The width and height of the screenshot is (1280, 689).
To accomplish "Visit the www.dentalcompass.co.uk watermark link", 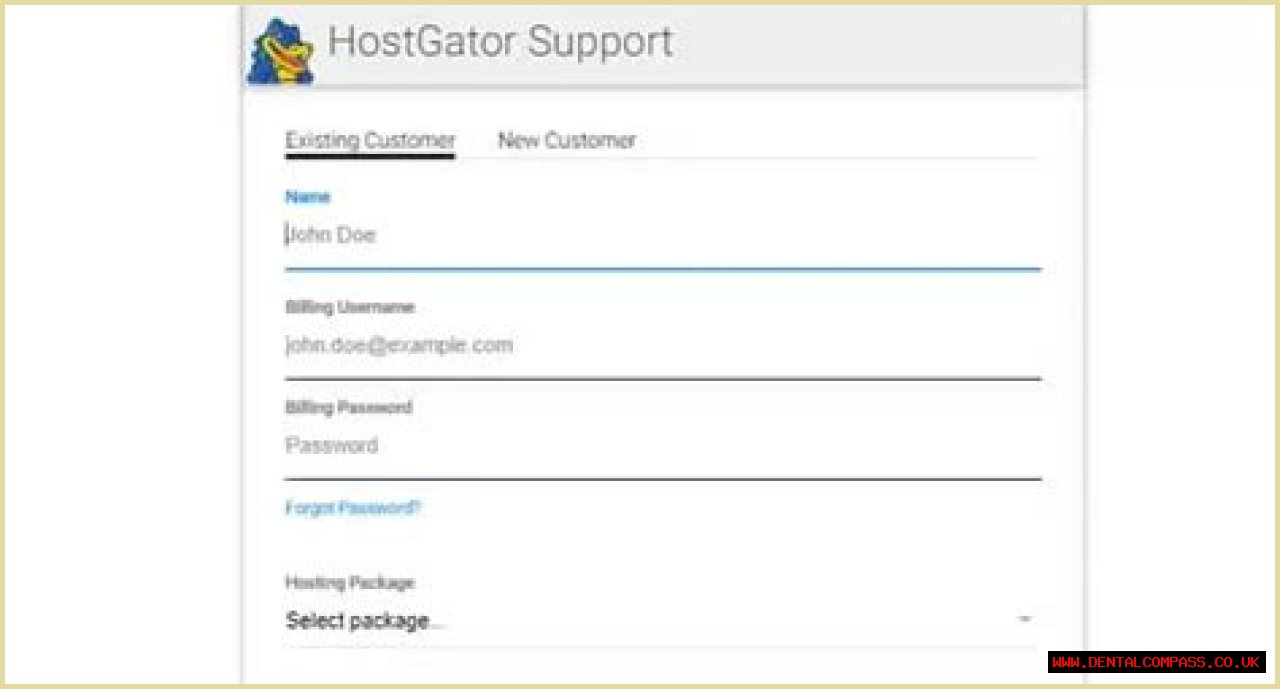I will click(1156, 662).
